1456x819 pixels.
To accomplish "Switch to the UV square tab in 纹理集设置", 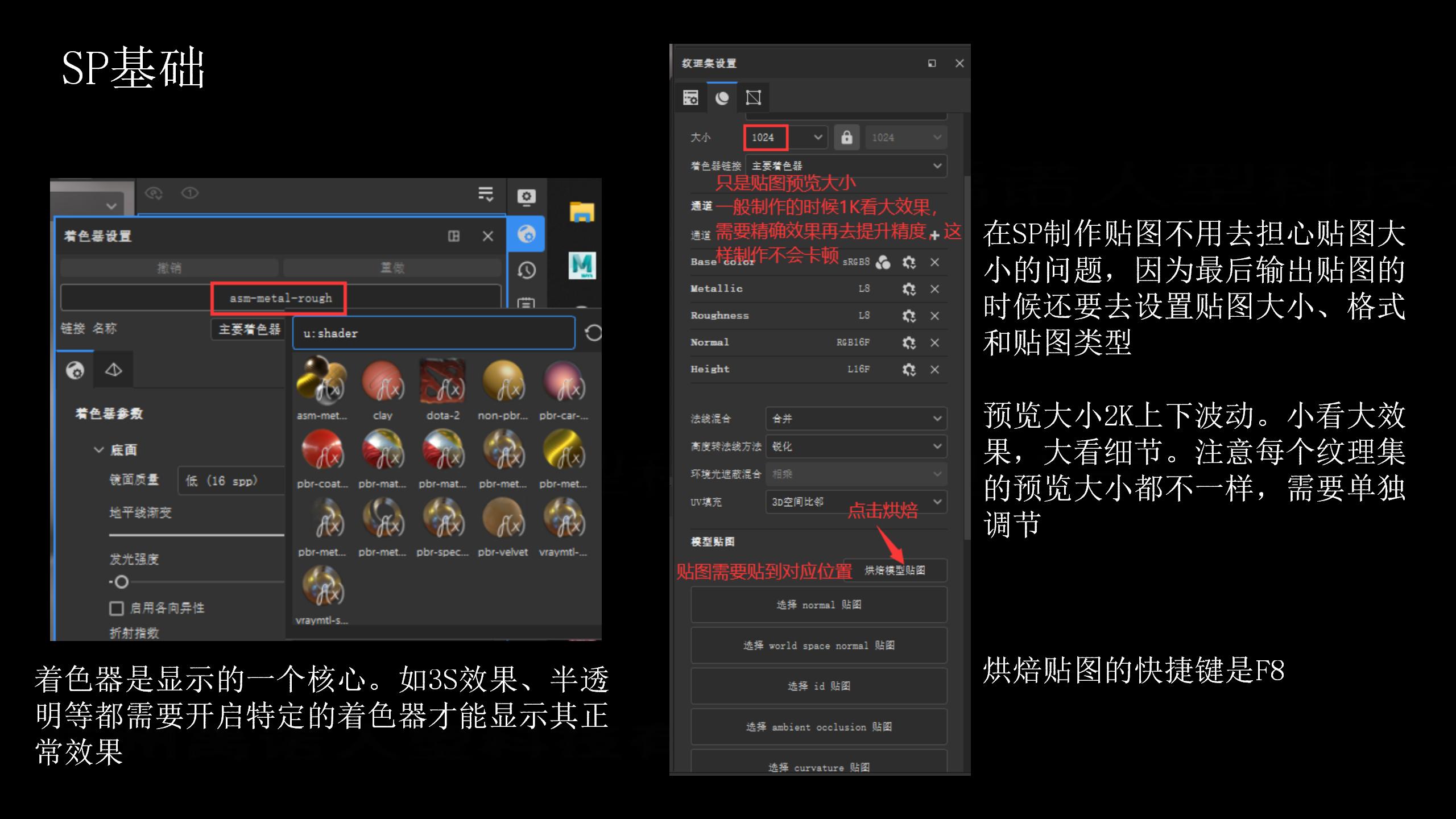I will [754, 98].
